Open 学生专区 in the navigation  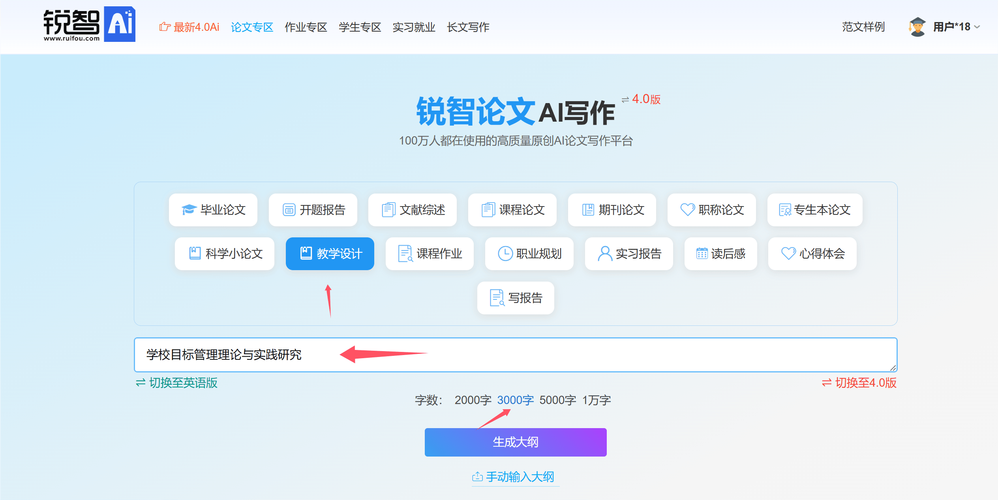(360, 27)
